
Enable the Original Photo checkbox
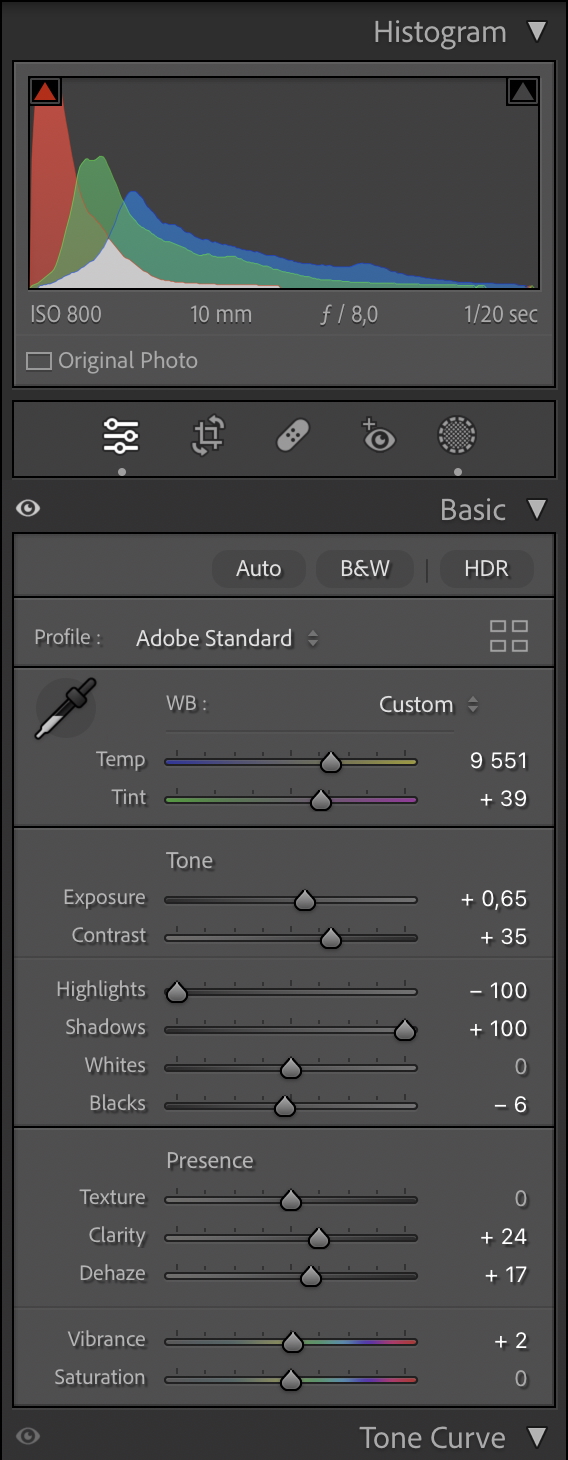(39, 361)
